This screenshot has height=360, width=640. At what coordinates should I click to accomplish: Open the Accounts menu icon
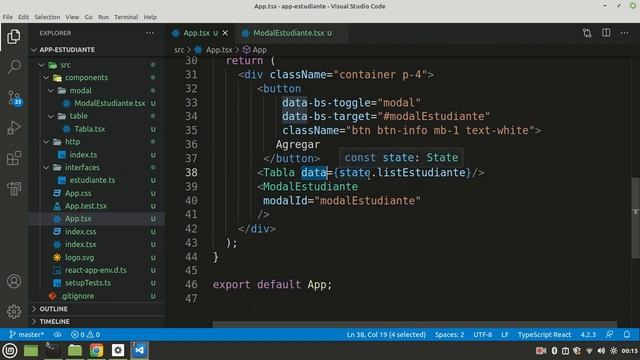coord(14,281)
